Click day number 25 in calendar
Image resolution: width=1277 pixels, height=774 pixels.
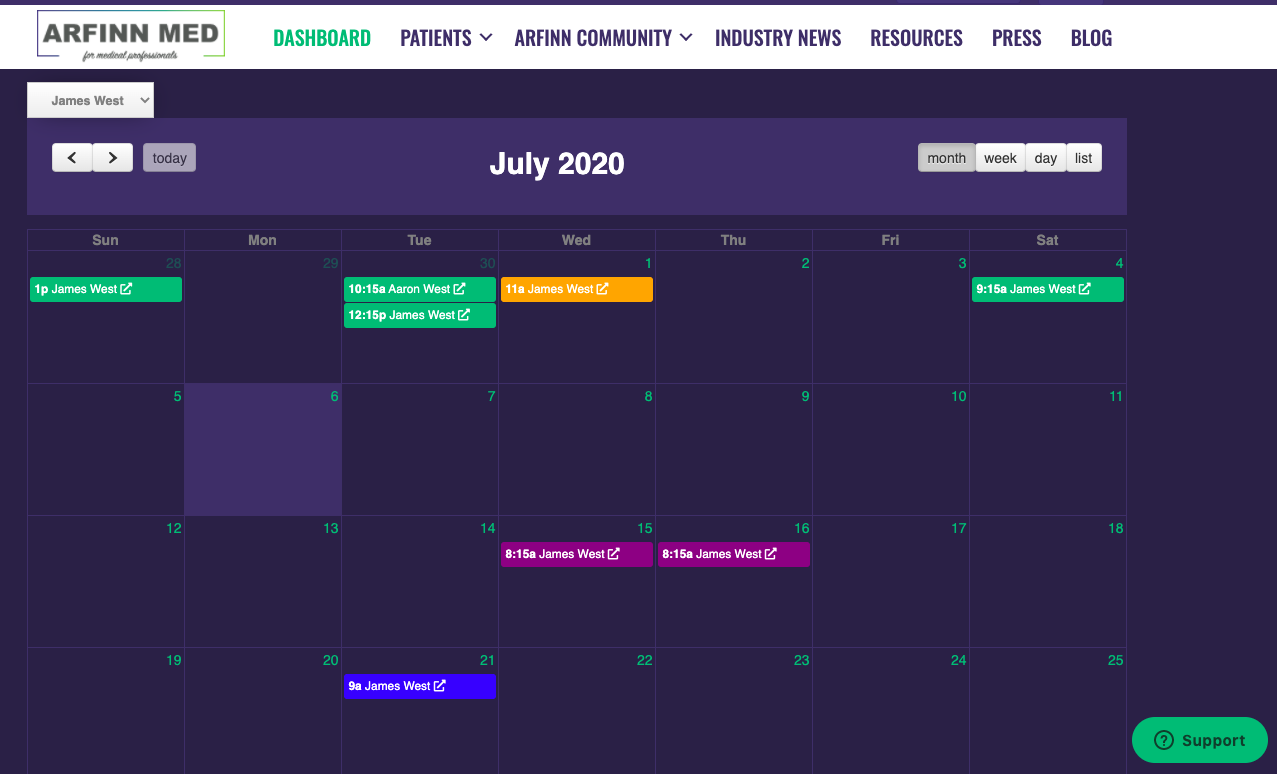click(x=1116, y=660)
